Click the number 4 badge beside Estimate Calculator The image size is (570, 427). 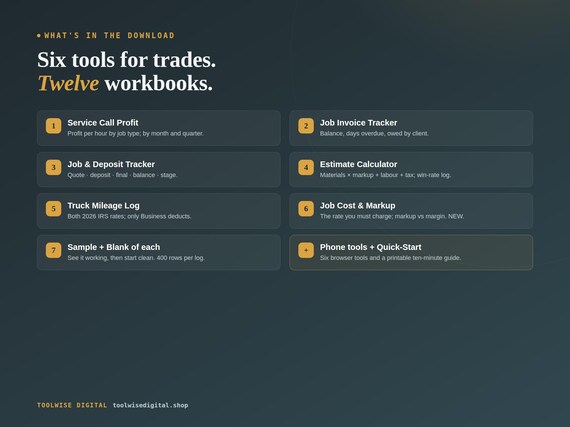[306, 167]
